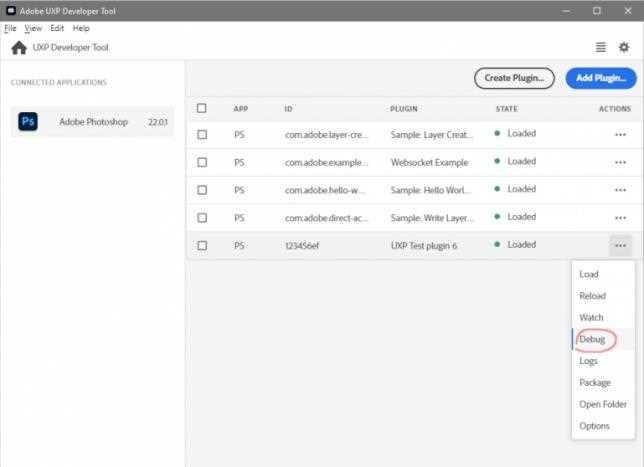Image resolution: width=644 pixels, height=467 pixels.
Task: Click the ID 123456ef cell
Action: (302, 246)
